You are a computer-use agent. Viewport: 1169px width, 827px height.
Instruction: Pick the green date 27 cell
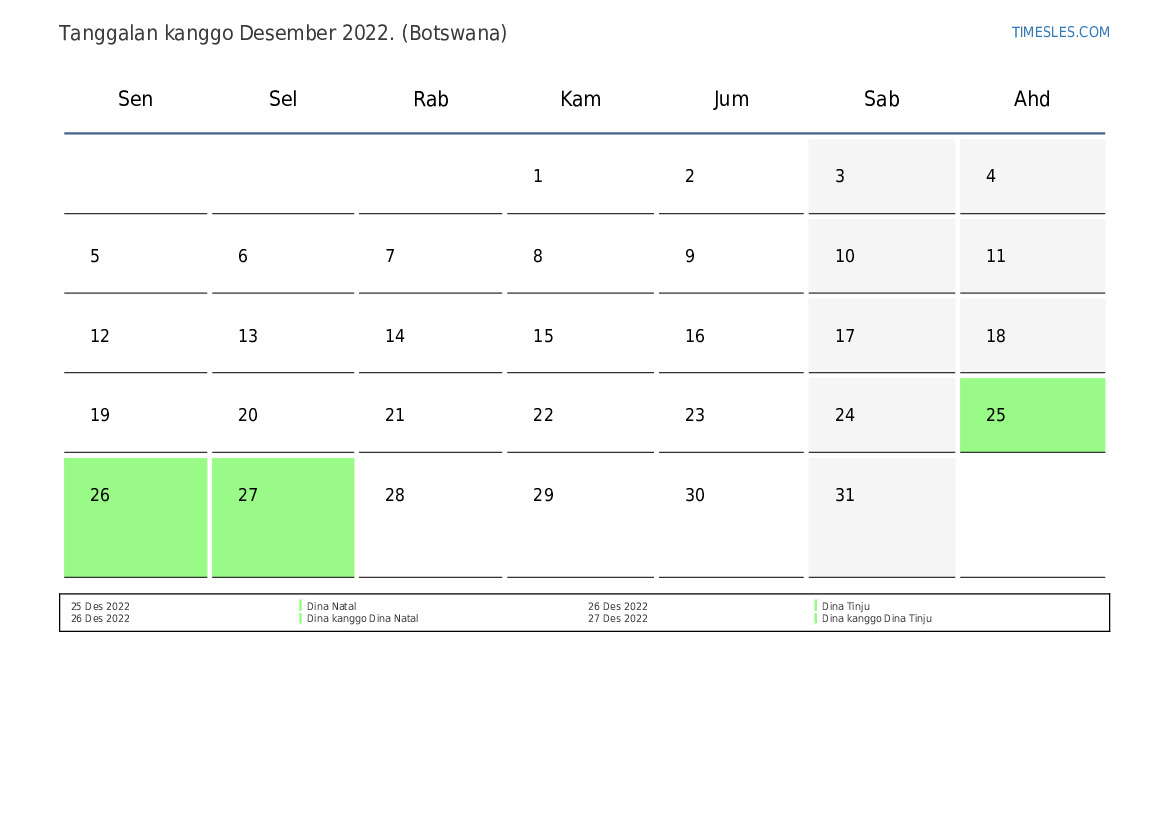point(283,516)
